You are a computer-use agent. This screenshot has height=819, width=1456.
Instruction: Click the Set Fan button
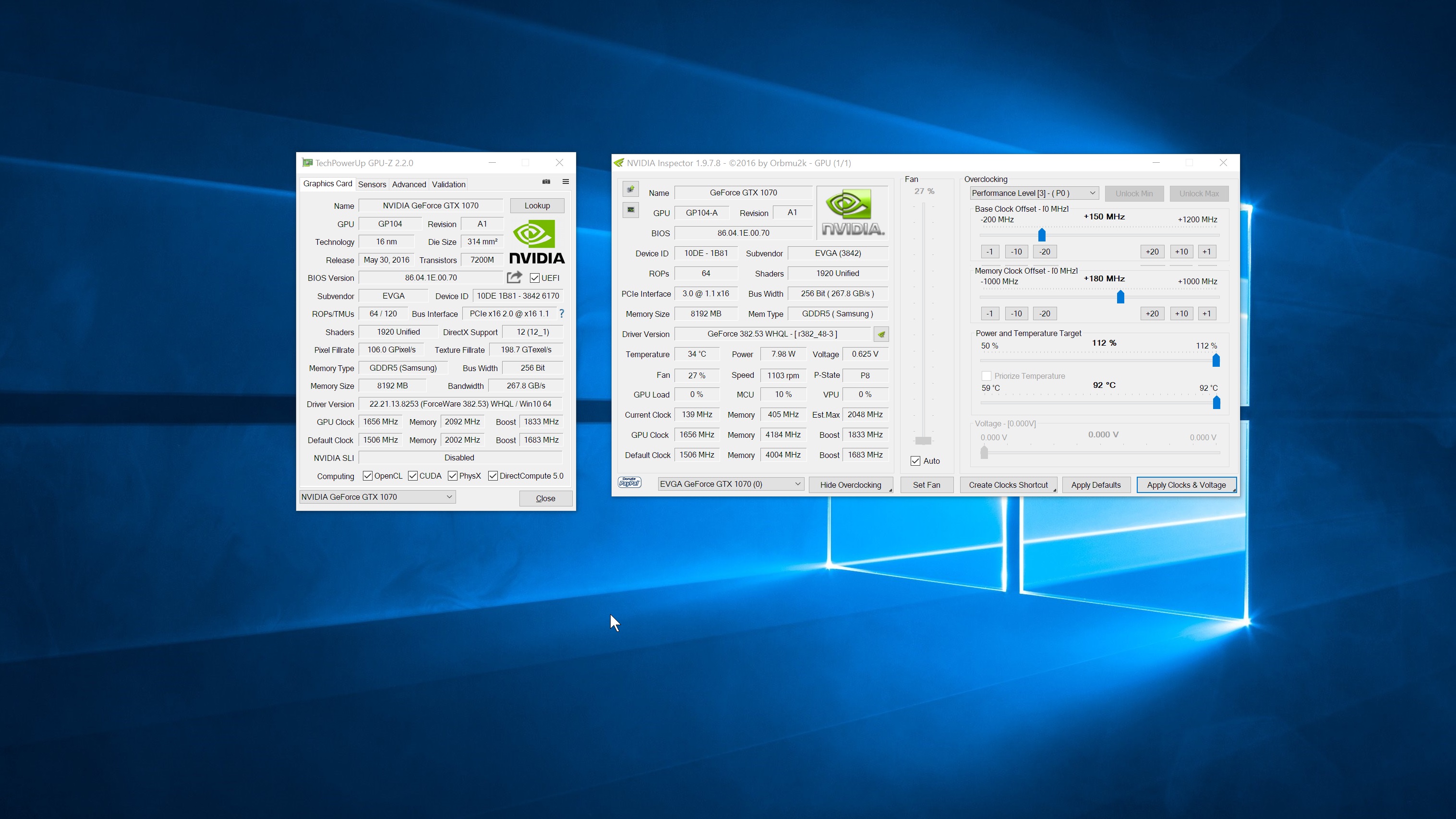point(927,485)
